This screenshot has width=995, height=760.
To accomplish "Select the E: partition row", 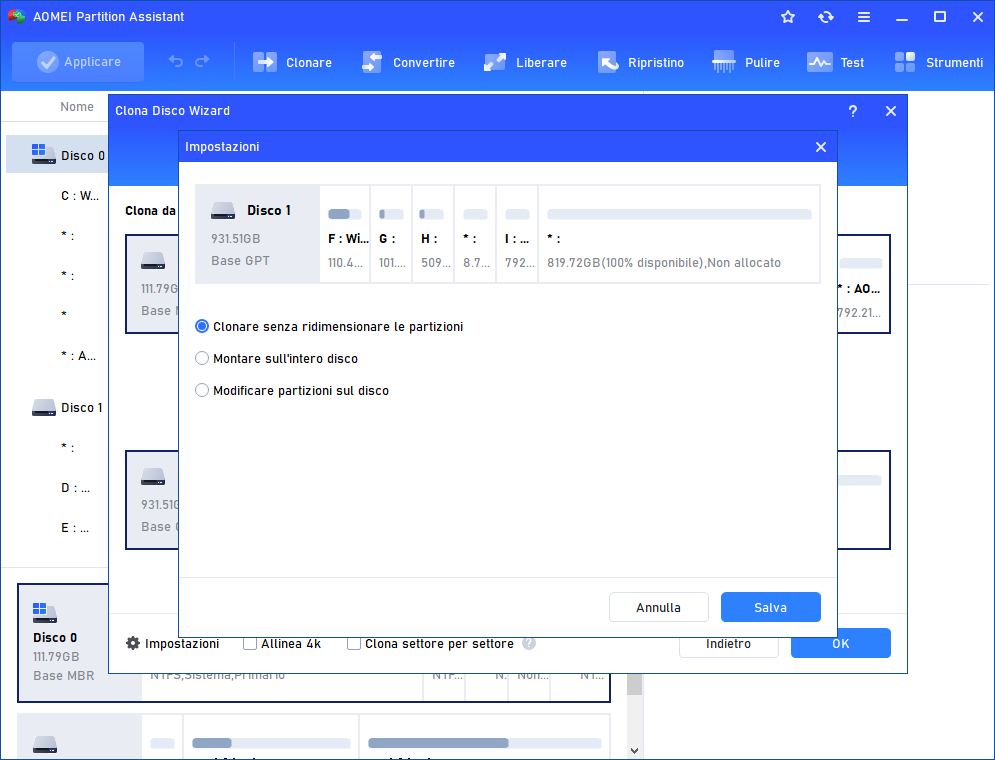I will pyautogui.click(x=75, y=528).
